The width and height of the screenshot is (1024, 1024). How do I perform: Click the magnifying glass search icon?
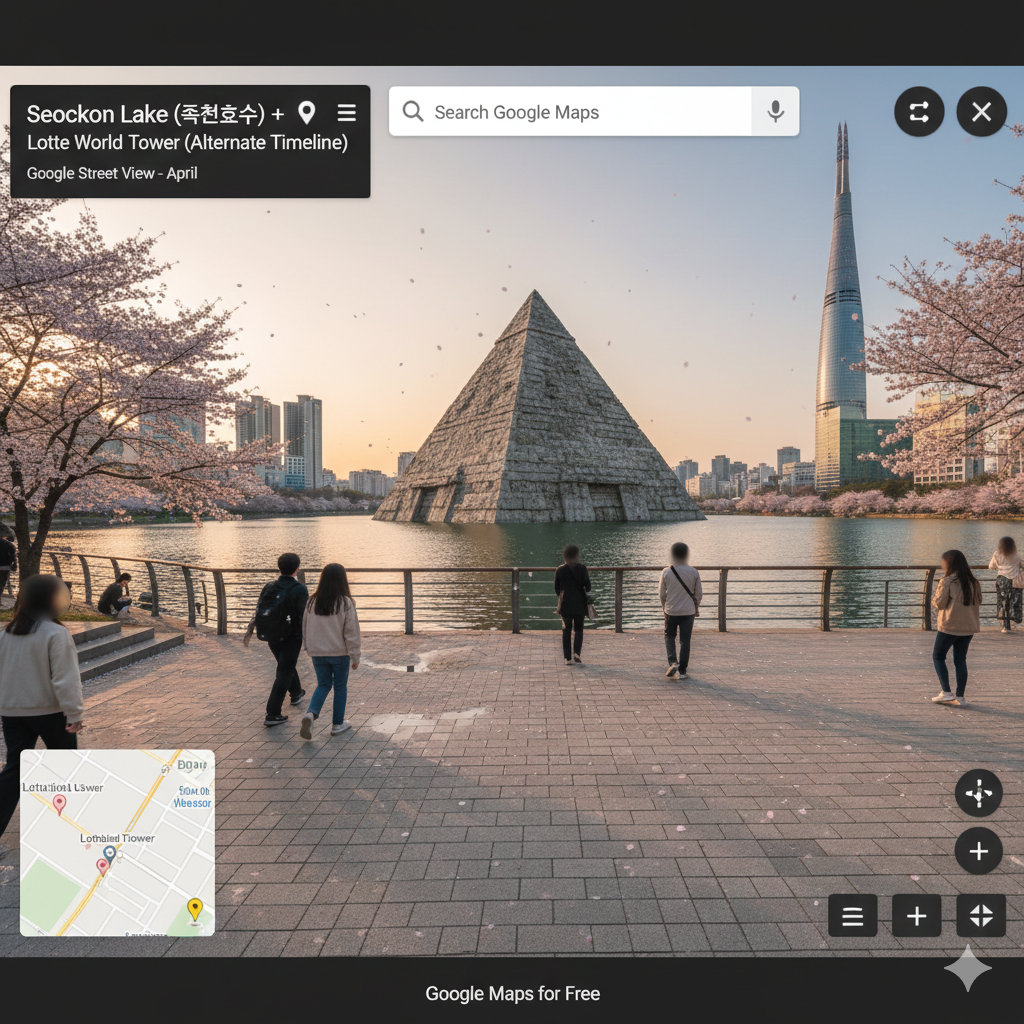413,111
